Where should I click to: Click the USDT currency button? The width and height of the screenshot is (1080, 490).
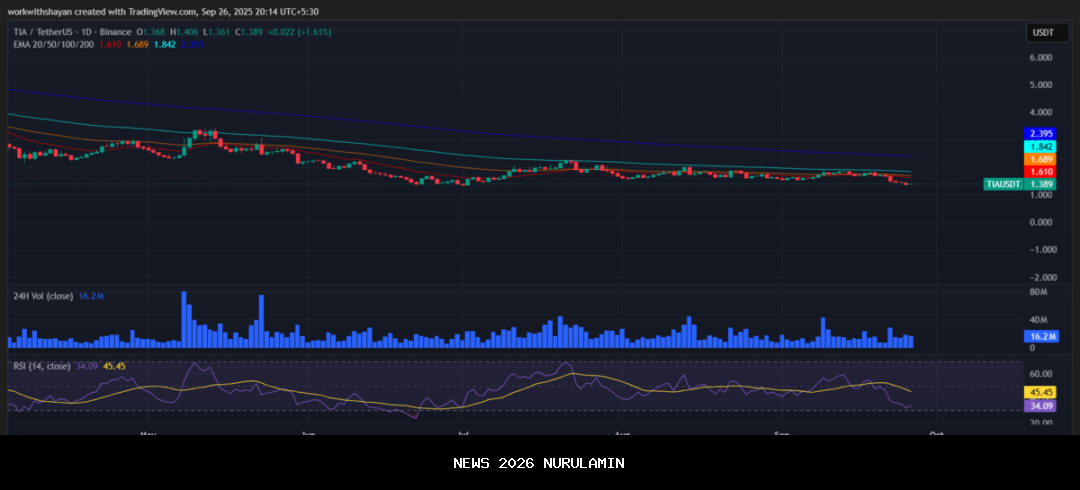(1042, 33)
